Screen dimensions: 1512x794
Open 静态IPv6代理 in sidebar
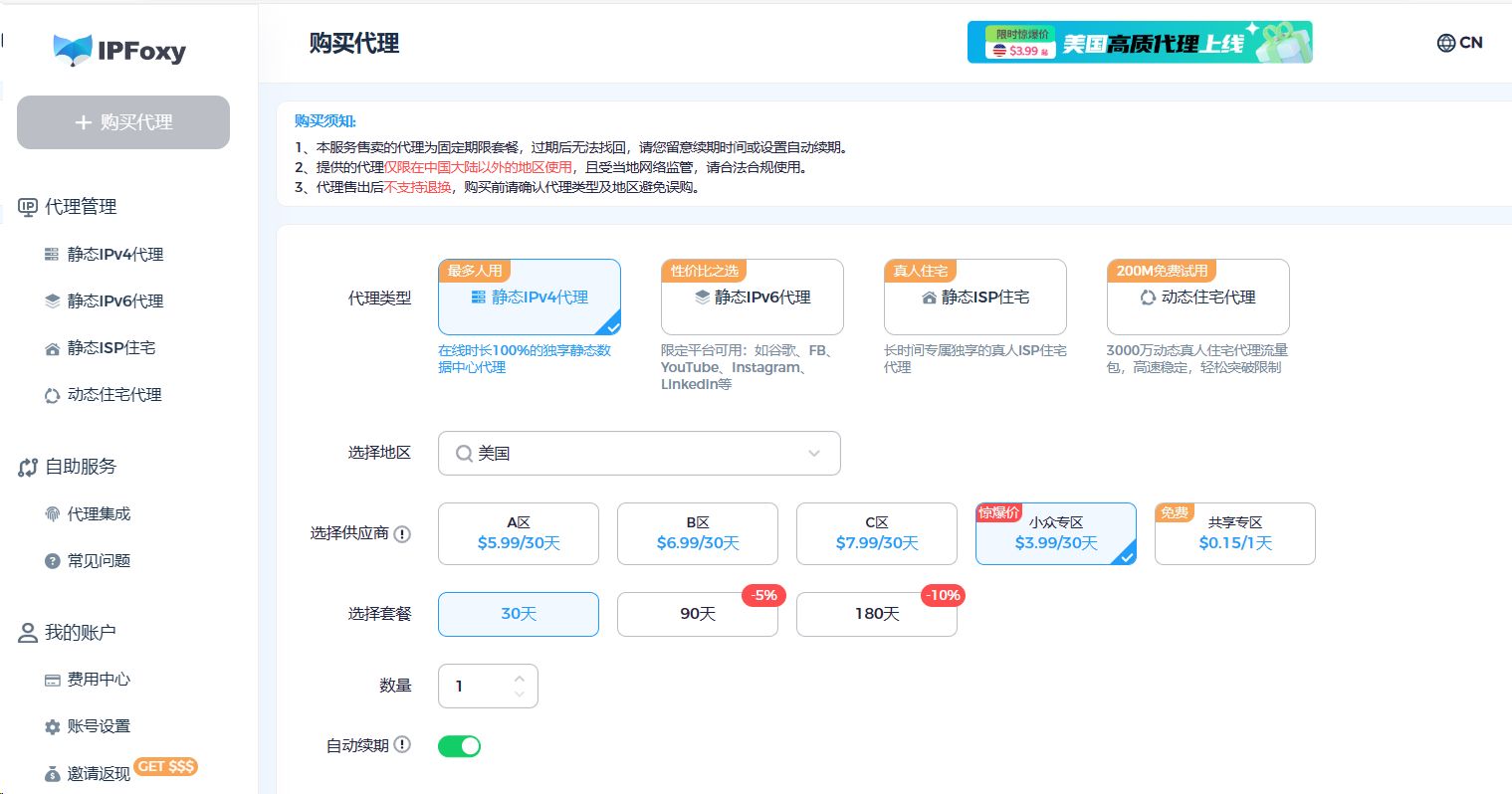pos(115,300)
